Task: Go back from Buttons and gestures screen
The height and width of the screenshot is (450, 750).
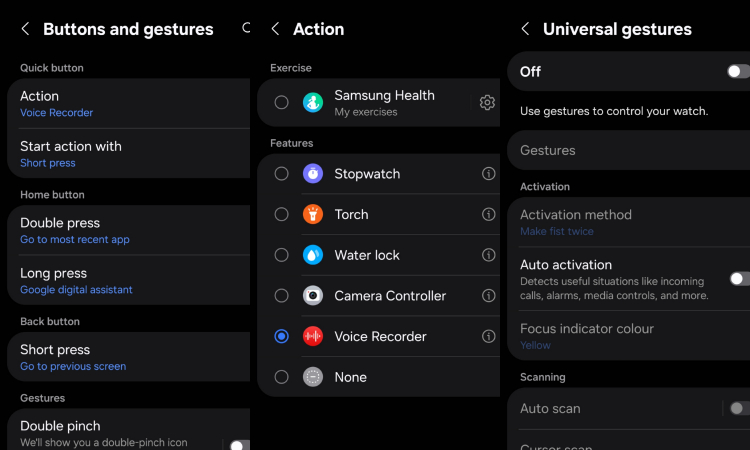Action: [25, 29]
